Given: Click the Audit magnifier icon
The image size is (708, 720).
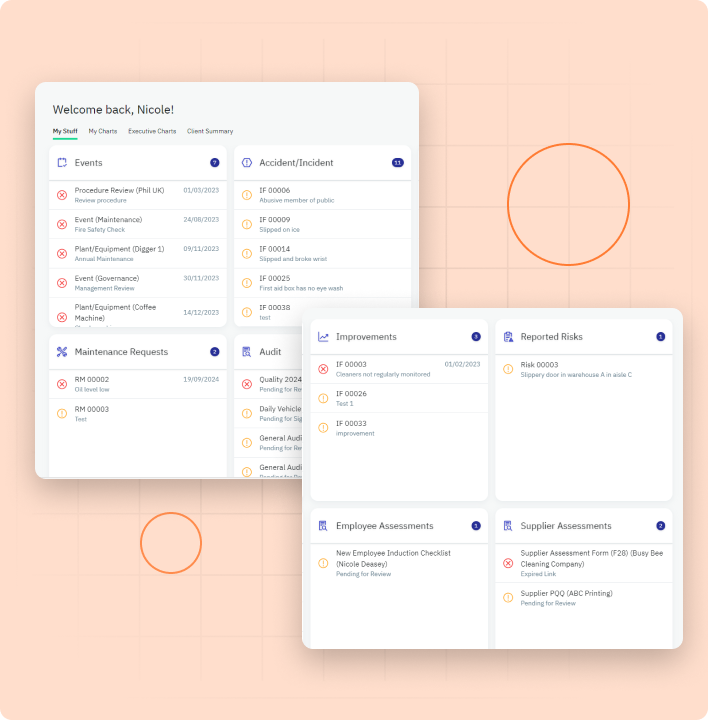Looking at the screenshot, I should (247, 352).
